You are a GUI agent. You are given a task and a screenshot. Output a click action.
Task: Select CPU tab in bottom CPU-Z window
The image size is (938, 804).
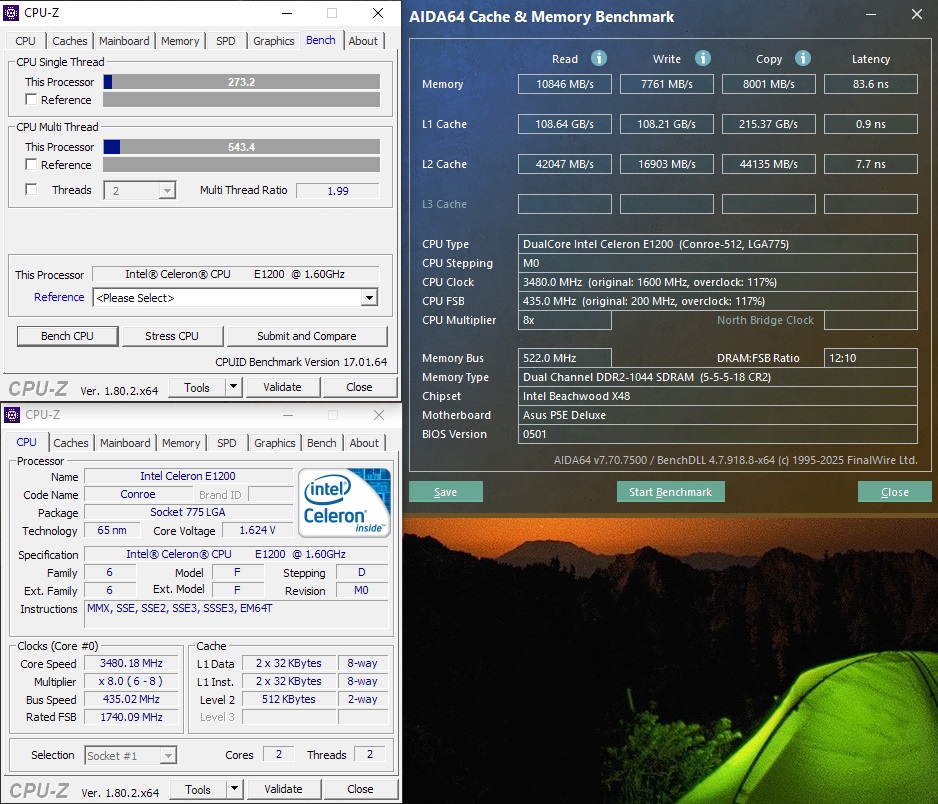pyautogui.click(x=26, y=441)
